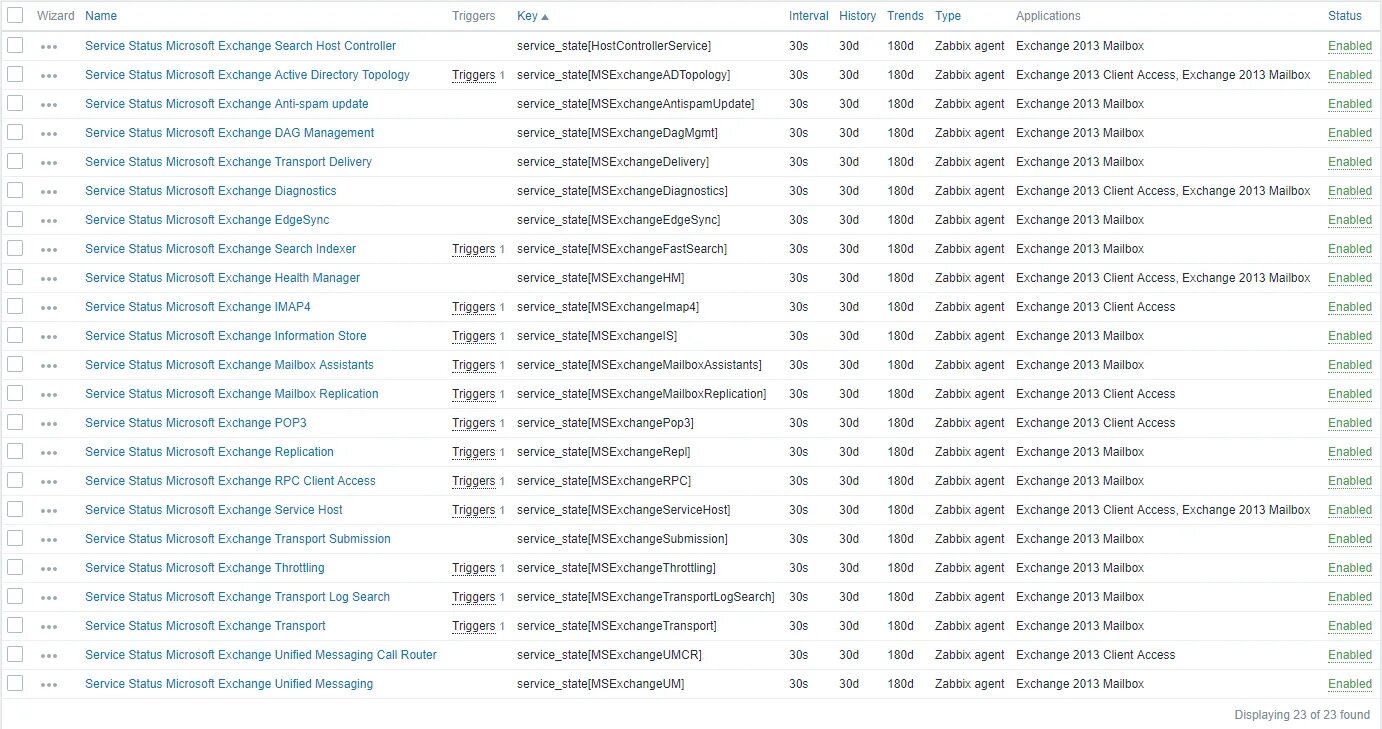Image resolution: width=1382 pixels, height=729 pixels.
Task: Select checkbox for EdgeSync row
Action: 15,219
